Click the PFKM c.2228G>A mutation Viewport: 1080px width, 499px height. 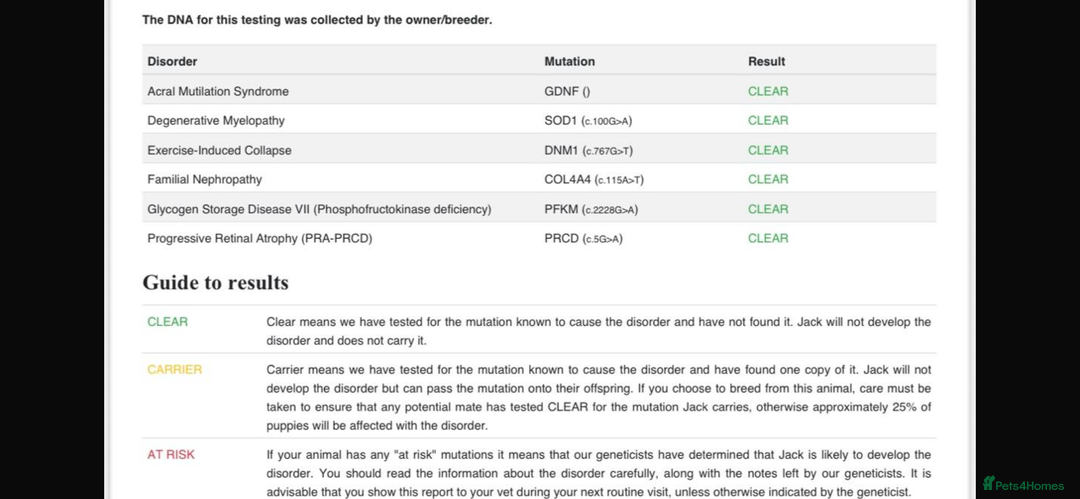[x=591, y=209]
